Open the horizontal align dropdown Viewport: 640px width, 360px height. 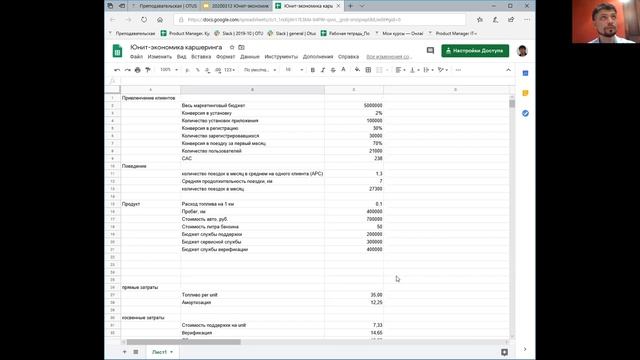(400, 70)
